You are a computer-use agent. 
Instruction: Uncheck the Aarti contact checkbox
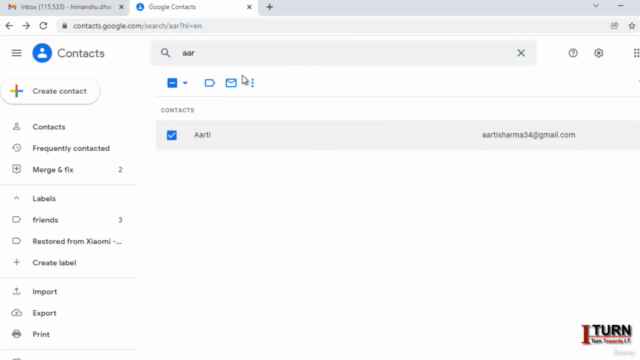tap(172, 135)
